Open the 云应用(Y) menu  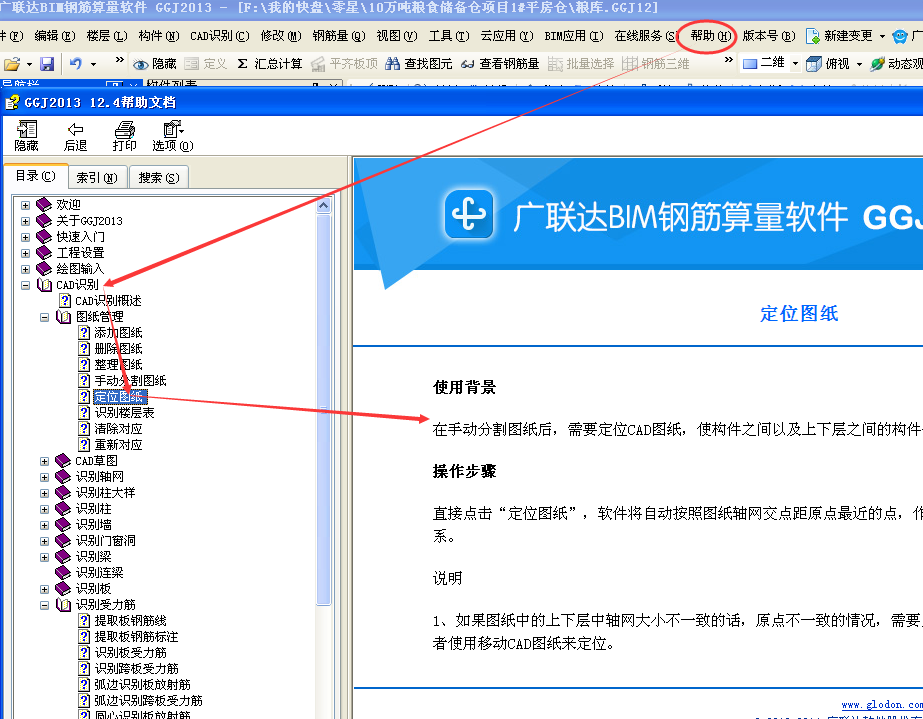click(506, 36)
